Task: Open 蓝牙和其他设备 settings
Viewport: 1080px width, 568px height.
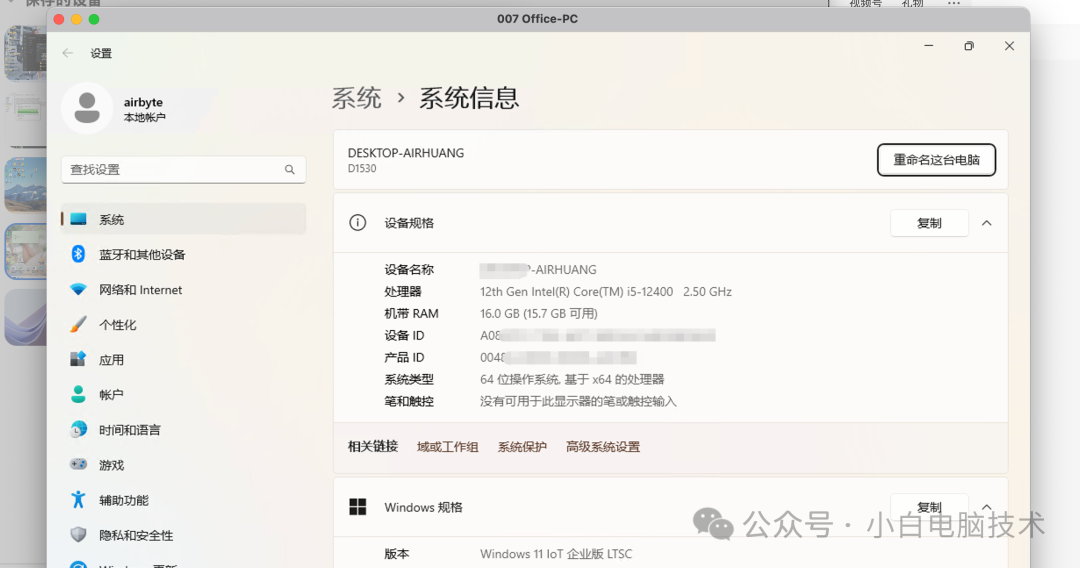Action: point(183,254)
